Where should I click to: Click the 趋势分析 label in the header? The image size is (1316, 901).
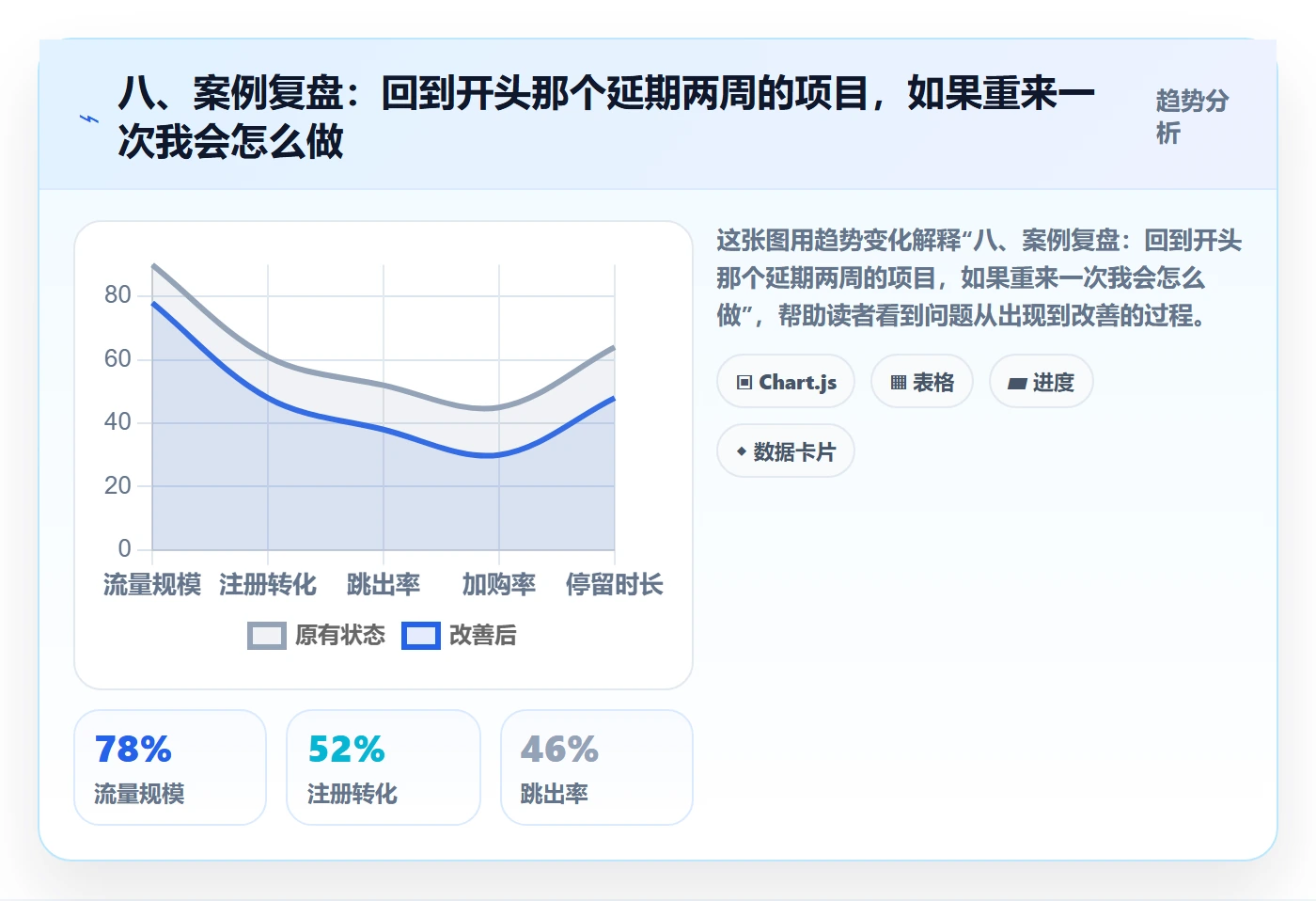(x=1192, y=118)
